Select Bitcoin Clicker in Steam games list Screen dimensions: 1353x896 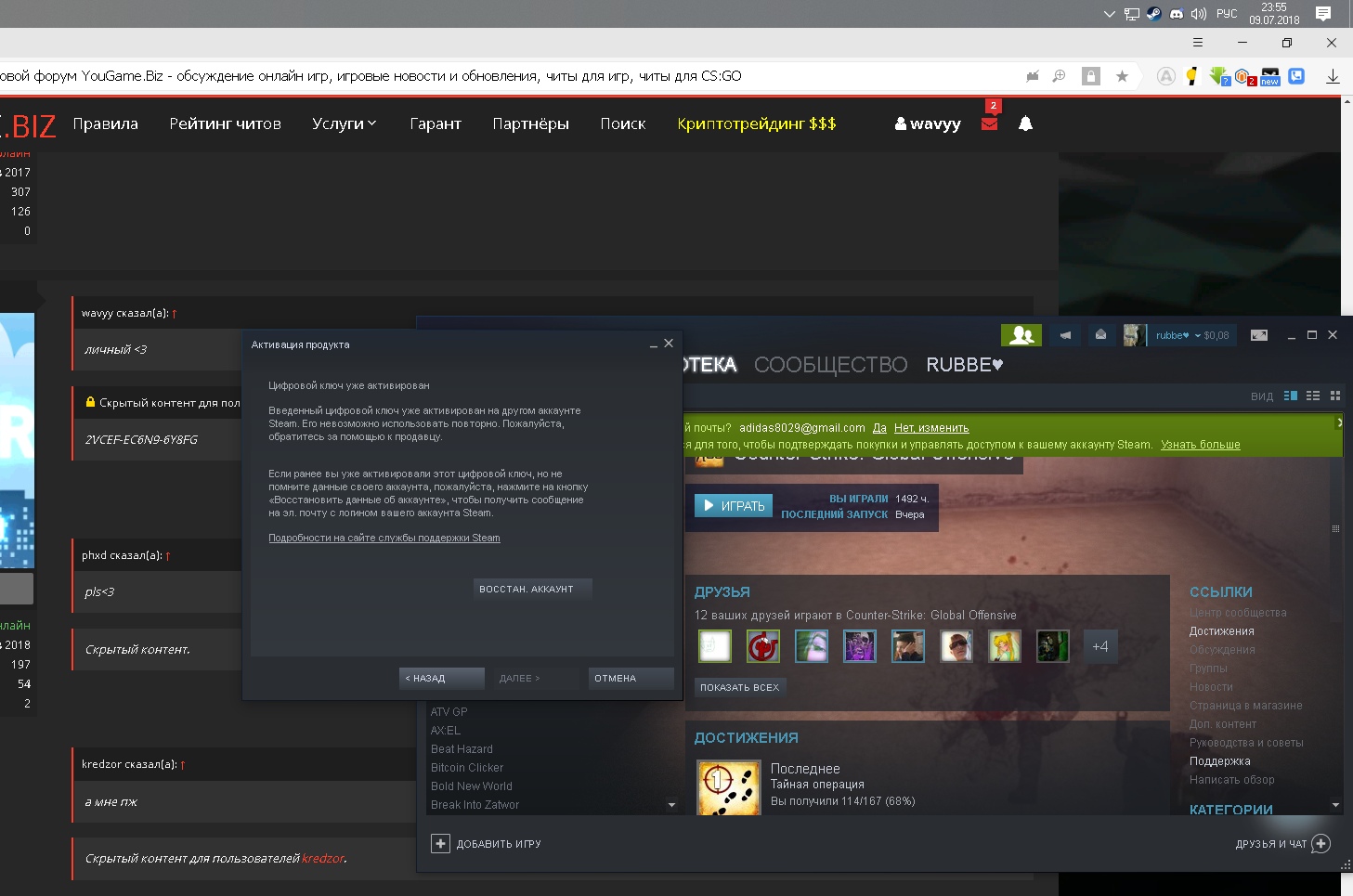467,768
